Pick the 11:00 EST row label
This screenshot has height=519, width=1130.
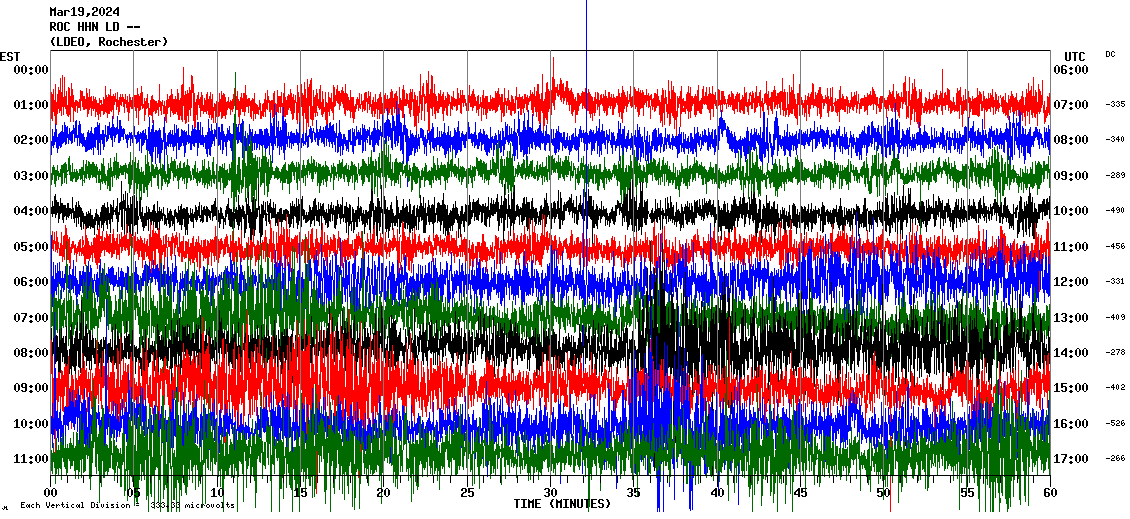point(30,459)
